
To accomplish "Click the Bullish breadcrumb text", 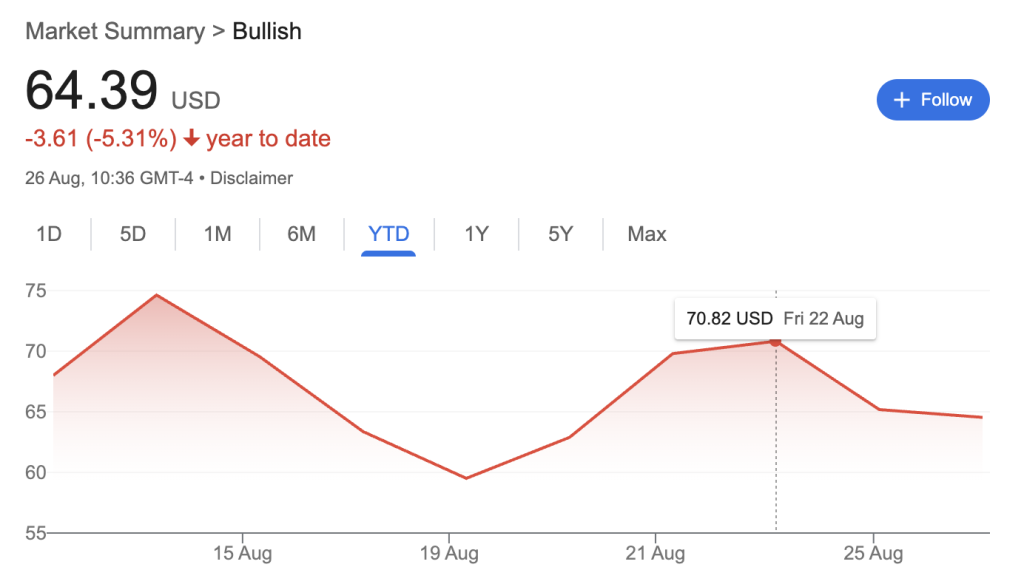I will click(x=267, y=31).
